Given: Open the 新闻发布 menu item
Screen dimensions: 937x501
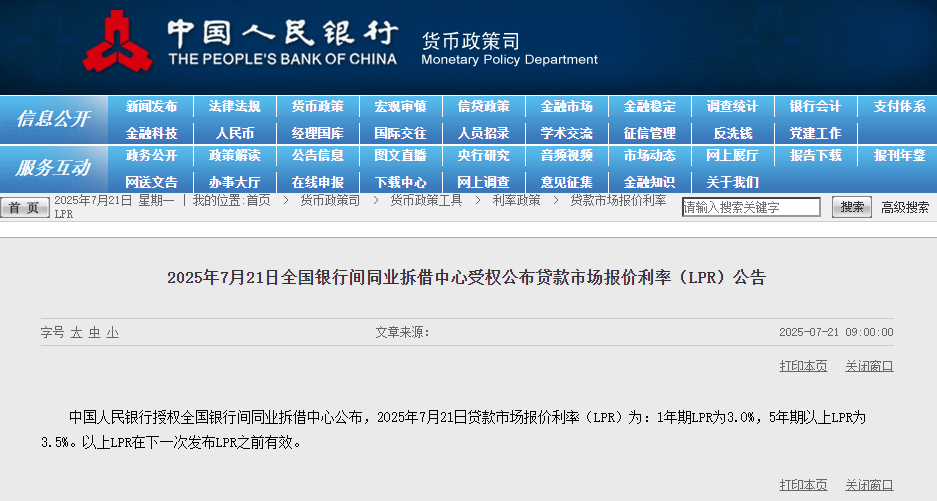Looking at the screenshot, I should pyautogui.click(x=151, y=106).
